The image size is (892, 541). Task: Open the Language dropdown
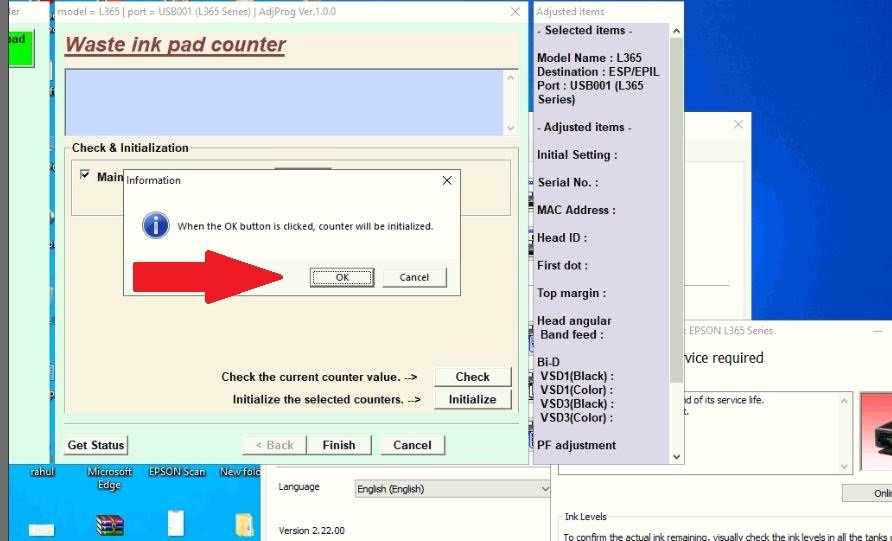click(x=452, y=488)
